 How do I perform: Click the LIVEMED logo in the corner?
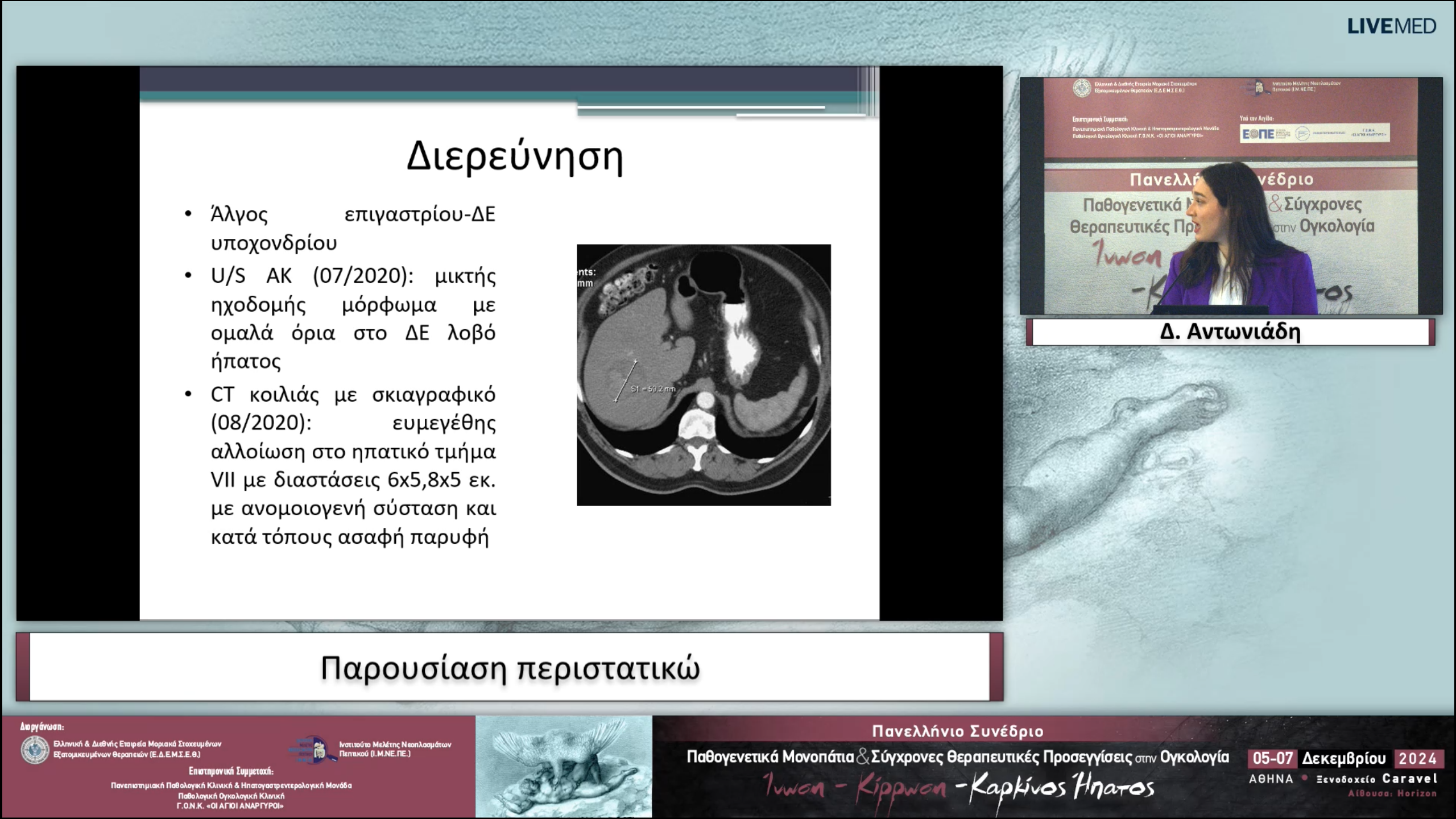coord(1391,27)
